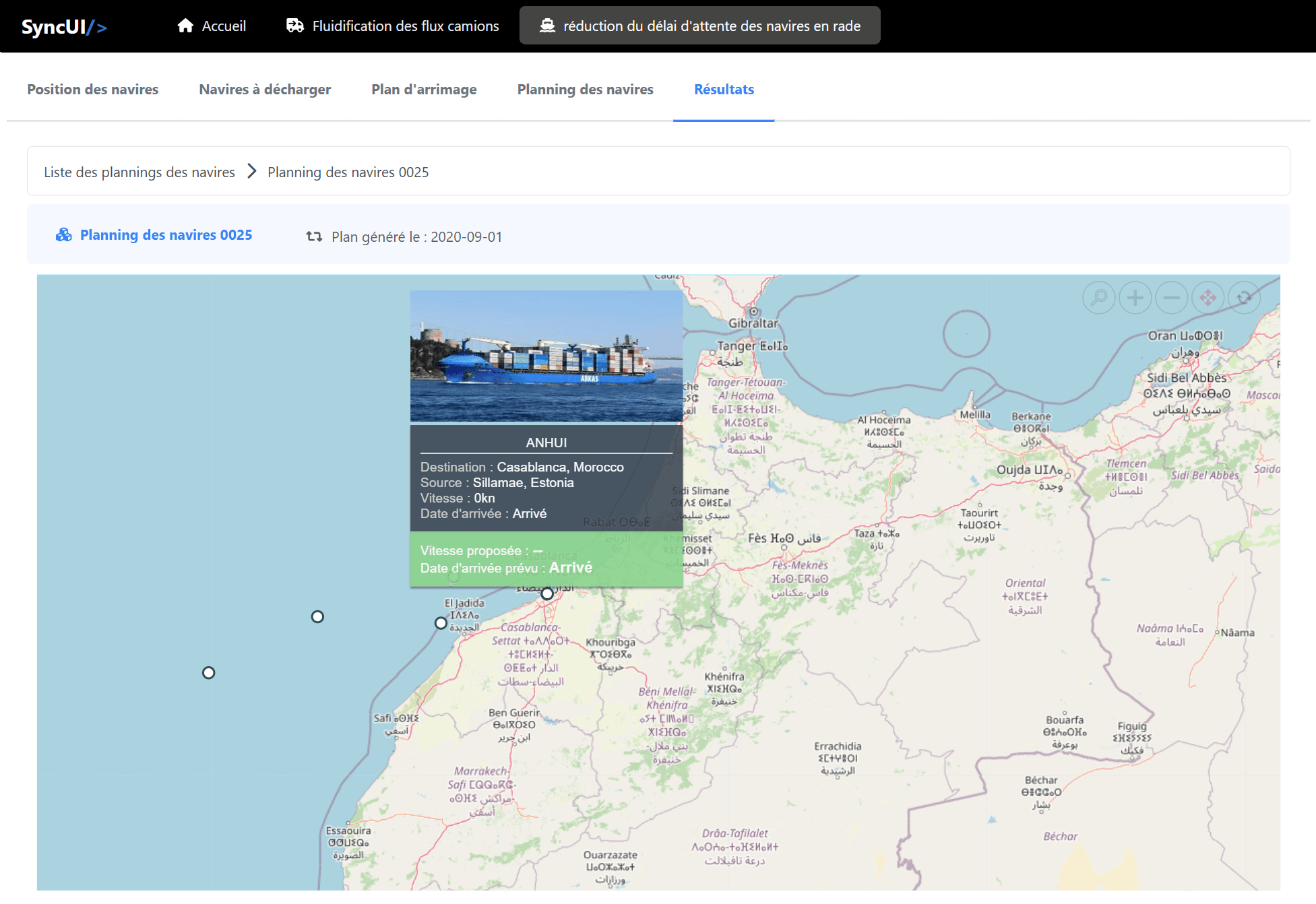Click the ANHUI ship photo thumbnail
The image size is (1316, 904).
pos(546,356)
